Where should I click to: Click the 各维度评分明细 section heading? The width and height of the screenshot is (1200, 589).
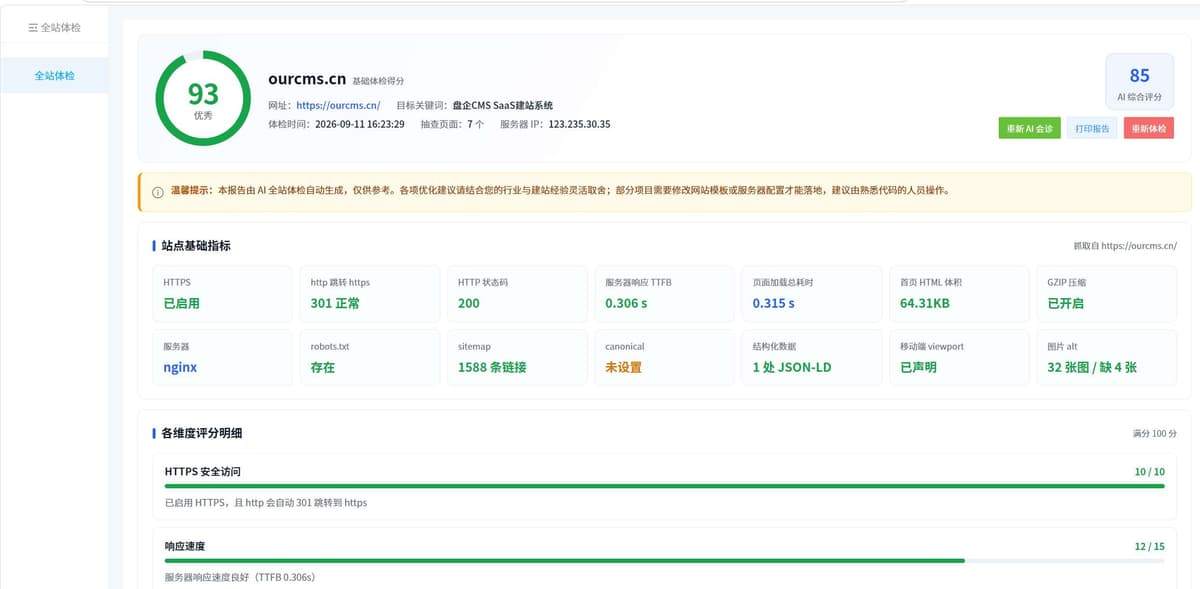[201, 433]
